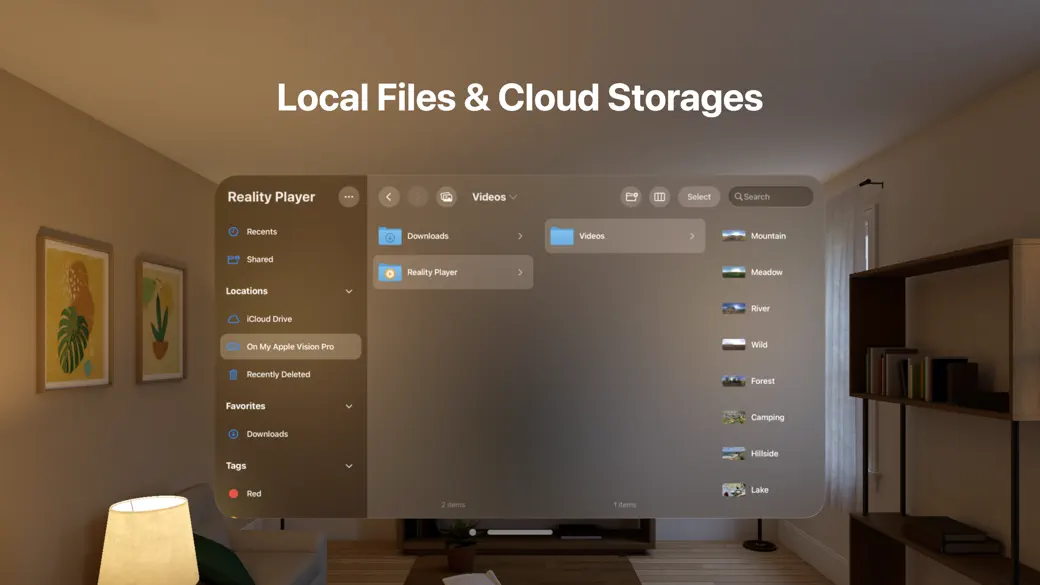
Task: Click the Favorites Downloads arrow icon
Action: [x=233, y=434]
